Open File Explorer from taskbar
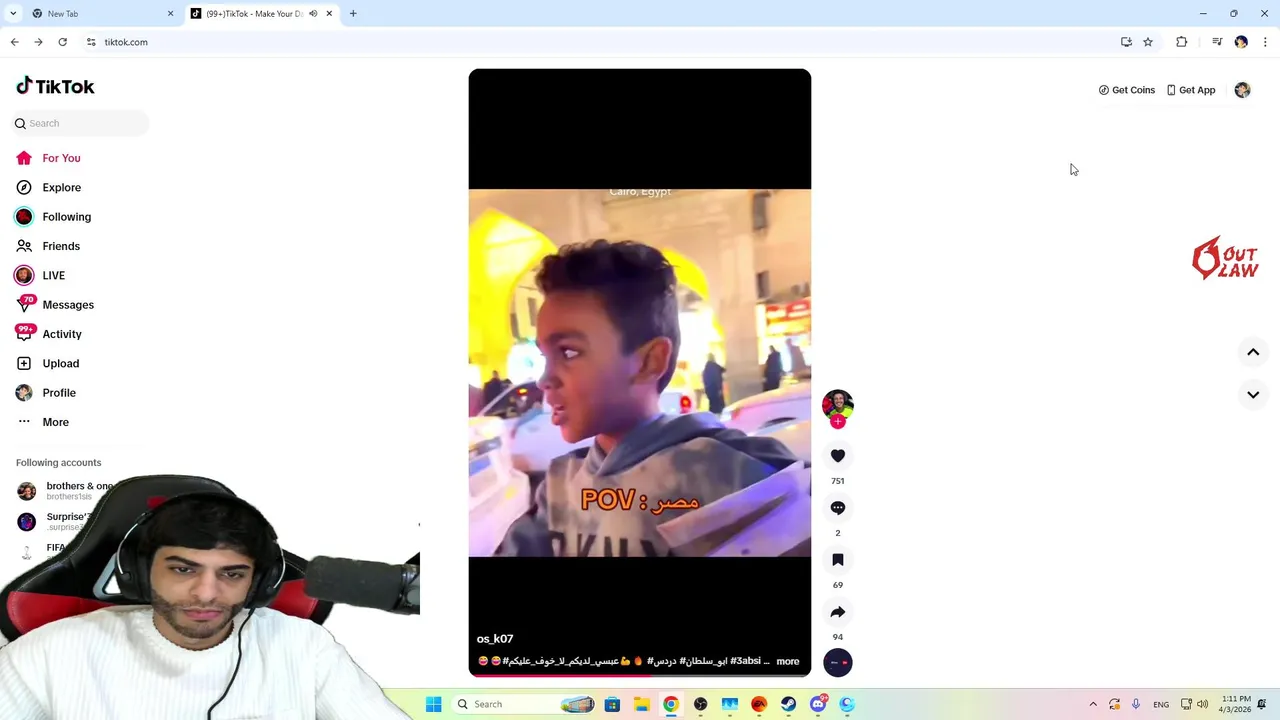The height and width of the screenshot is (720, 1280). 641,704
